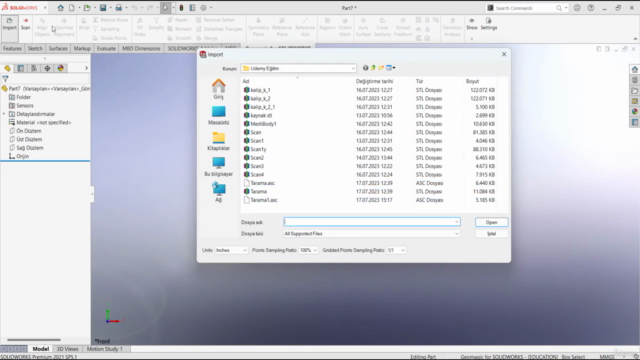Click the feature tree horizontal scrollbar
The width and height of the screenshot is (640, 360).
click(x=34, y=340)
